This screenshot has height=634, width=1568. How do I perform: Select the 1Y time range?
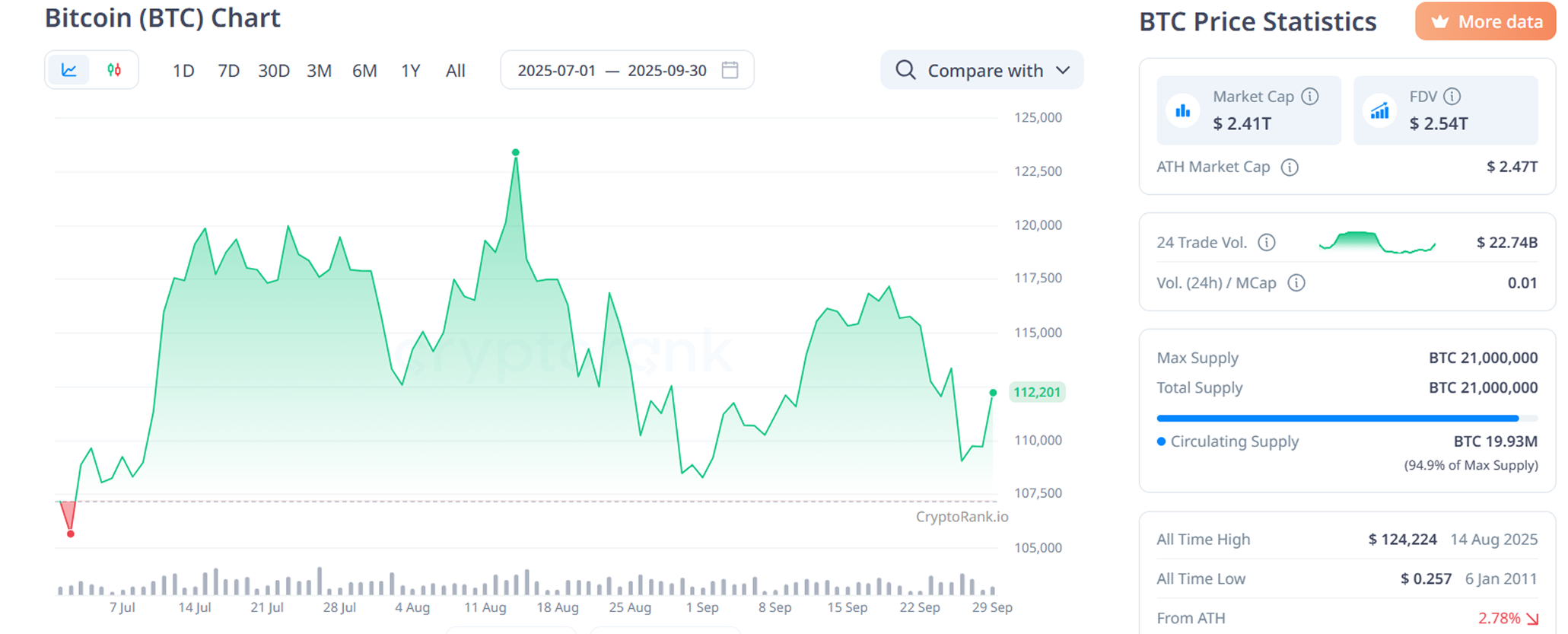coord(411,71)
